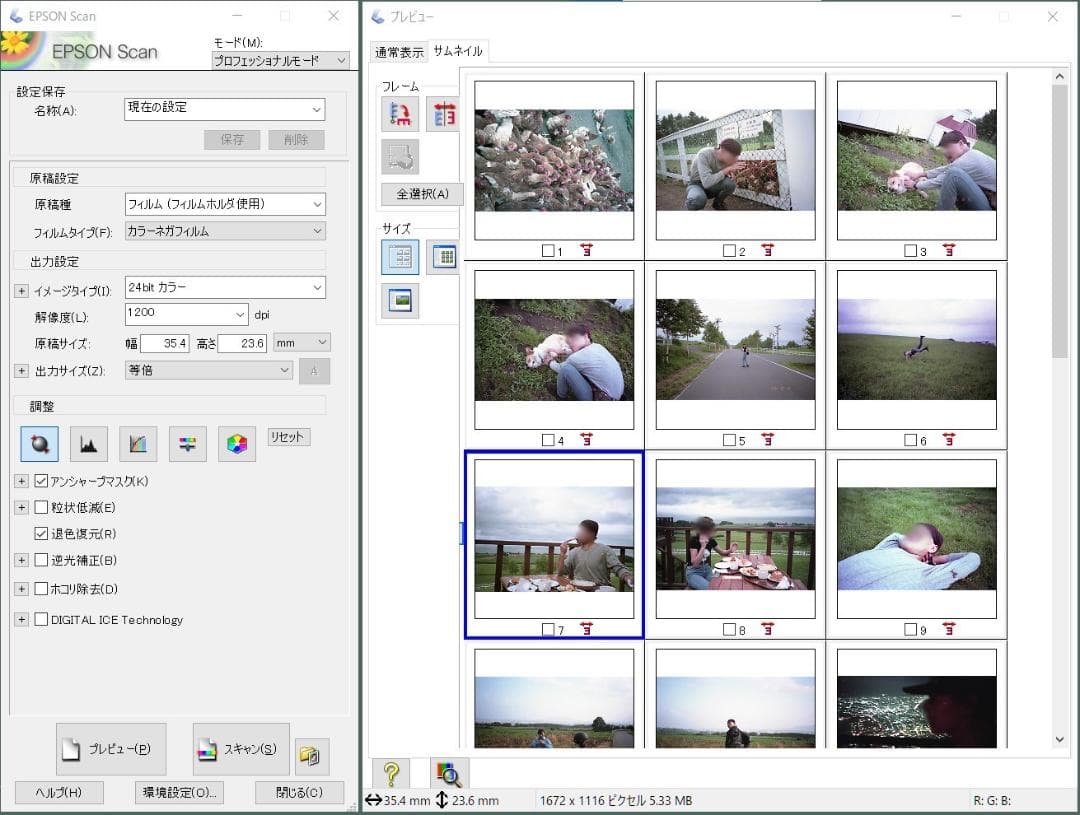Enable the 粒状低減 checkbox
Viewport: 1080px width, 815px height.
[x=42, y=507]
